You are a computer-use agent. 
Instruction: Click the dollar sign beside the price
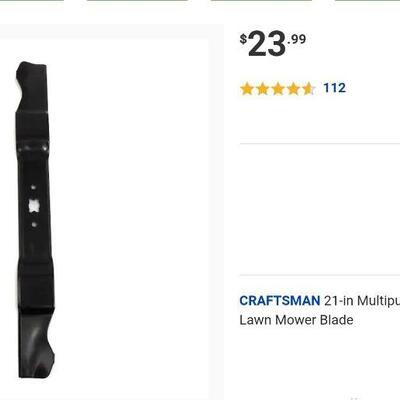(243, 39)
